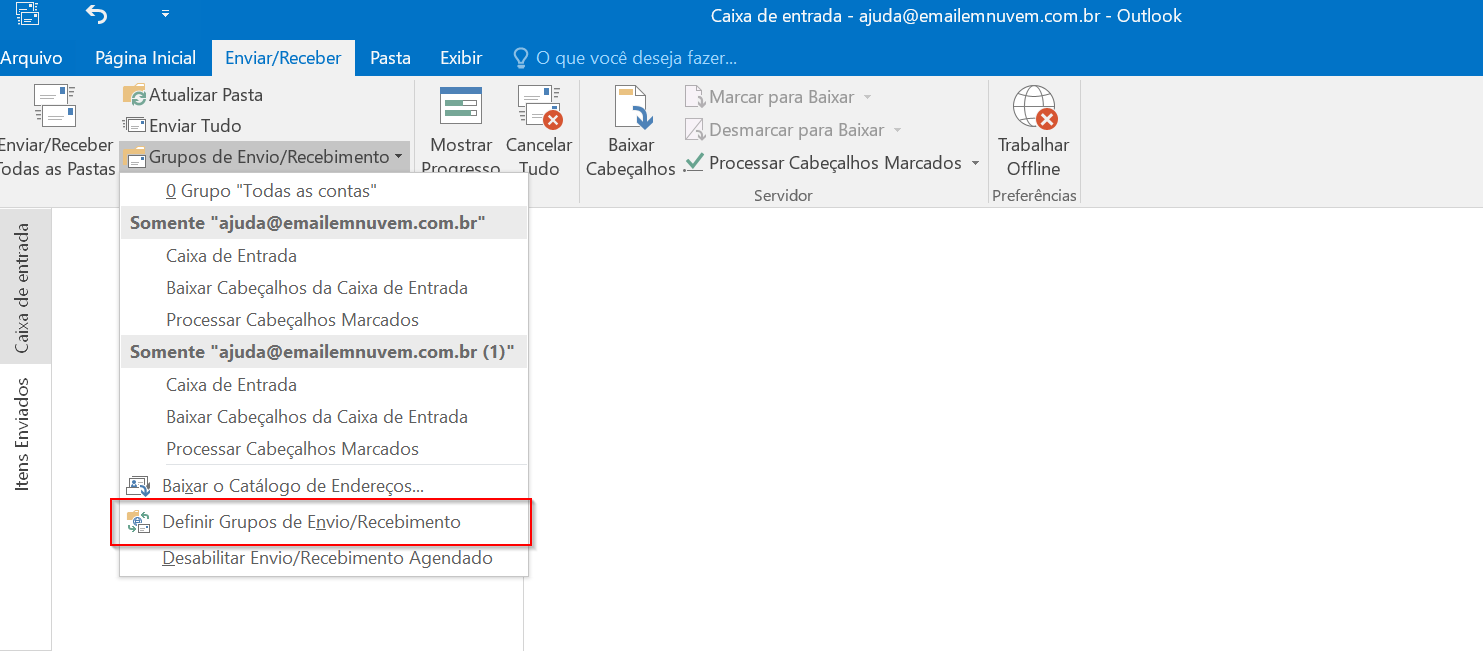Click Atualizar Pasta in the ribbon
The height and width of the screenshot is (651, 1483).
(x=193, y=95)
